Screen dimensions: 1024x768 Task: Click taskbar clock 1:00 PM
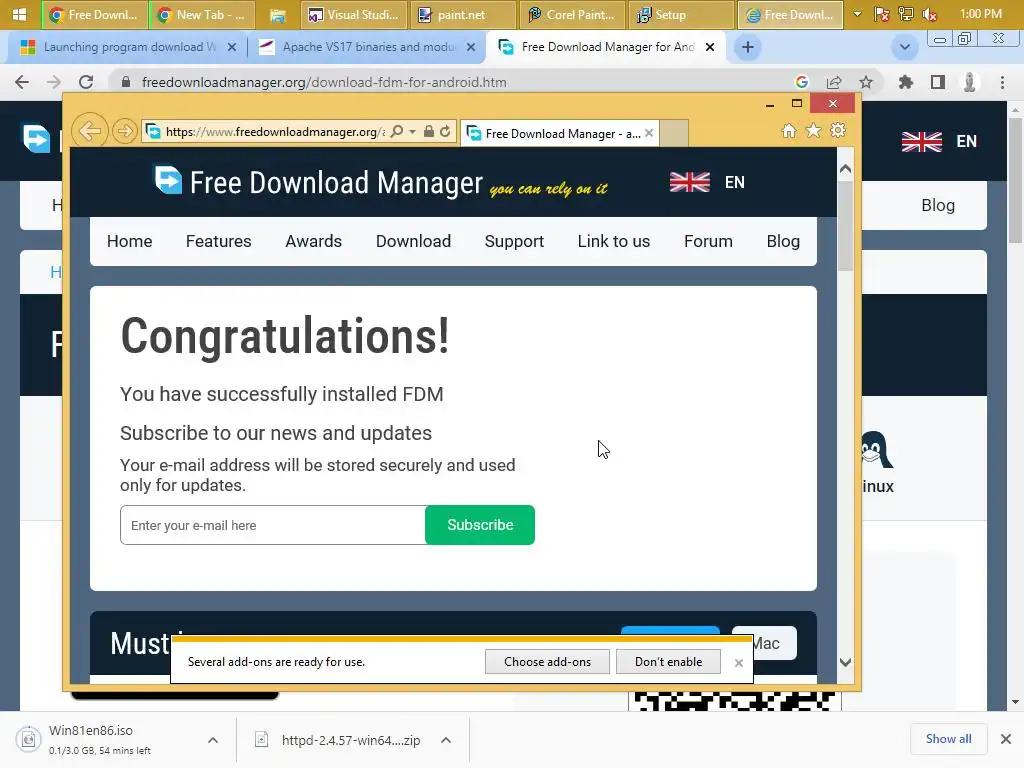click(980, 14)
